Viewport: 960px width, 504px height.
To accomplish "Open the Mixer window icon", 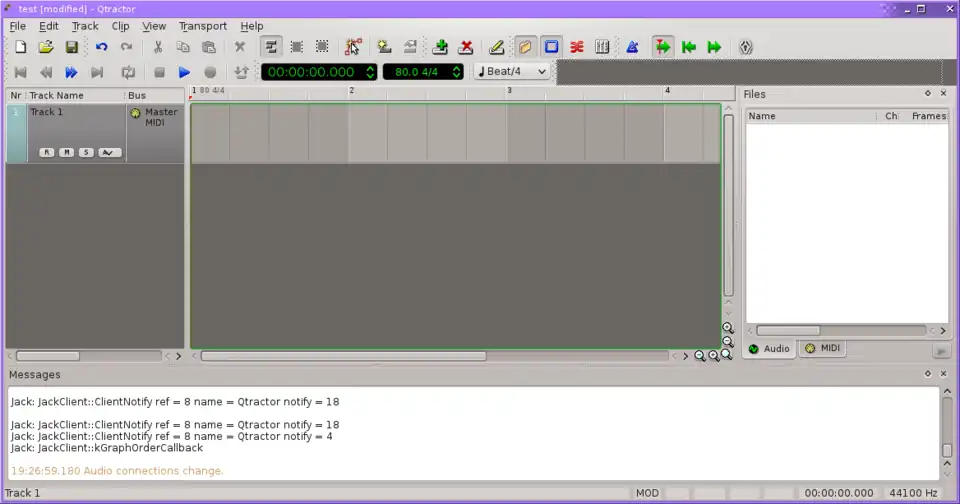I will pyautogui.click(x=602, y=47).
